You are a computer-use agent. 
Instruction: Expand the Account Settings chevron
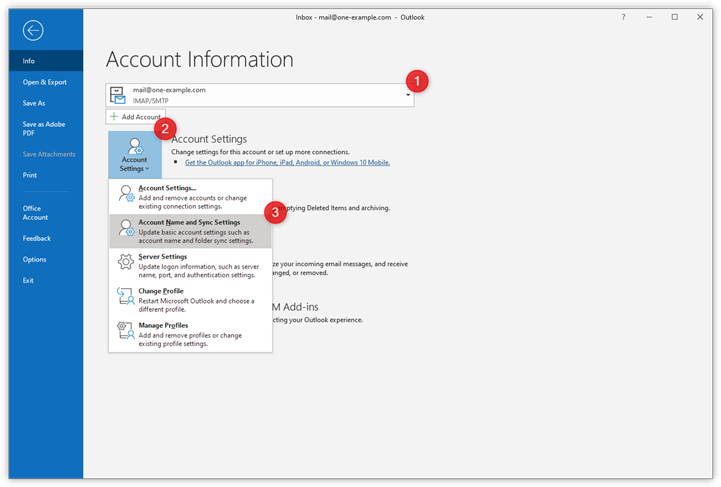[x=147, y=169]
